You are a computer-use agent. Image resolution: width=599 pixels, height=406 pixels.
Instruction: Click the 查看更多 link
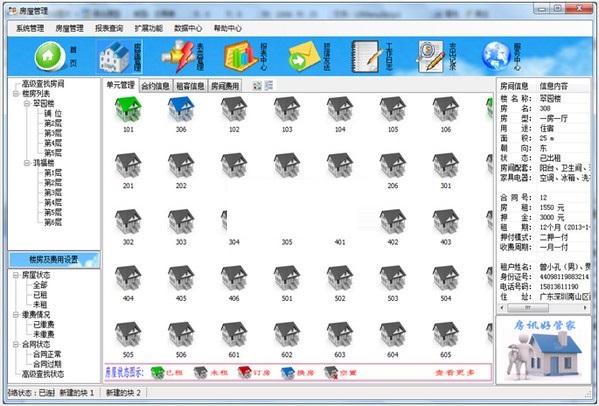pos(455,372)
